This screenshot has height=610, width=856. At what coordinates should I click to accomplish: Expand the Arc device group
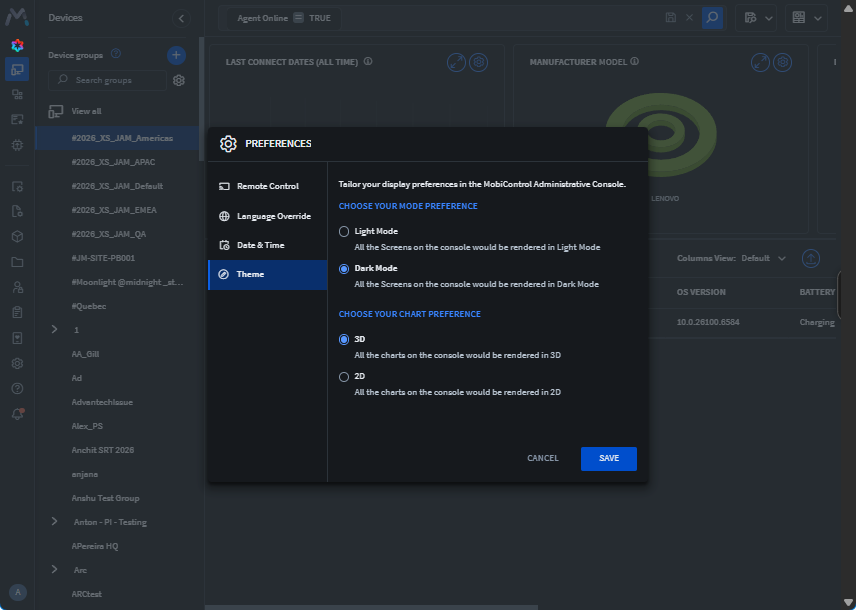(55, 569)
